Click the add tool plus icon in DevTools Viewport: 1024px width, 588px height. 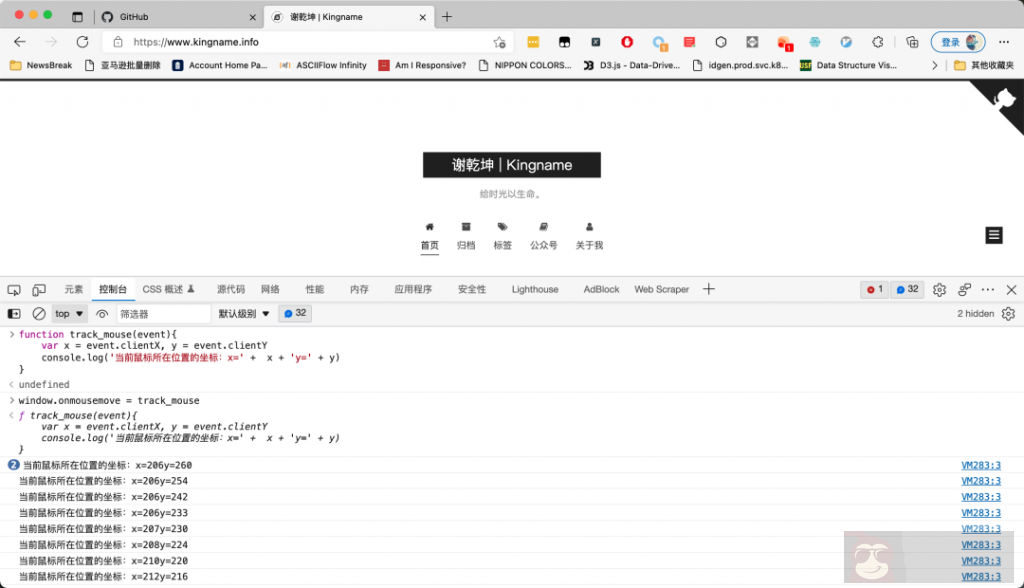point(709,290)
